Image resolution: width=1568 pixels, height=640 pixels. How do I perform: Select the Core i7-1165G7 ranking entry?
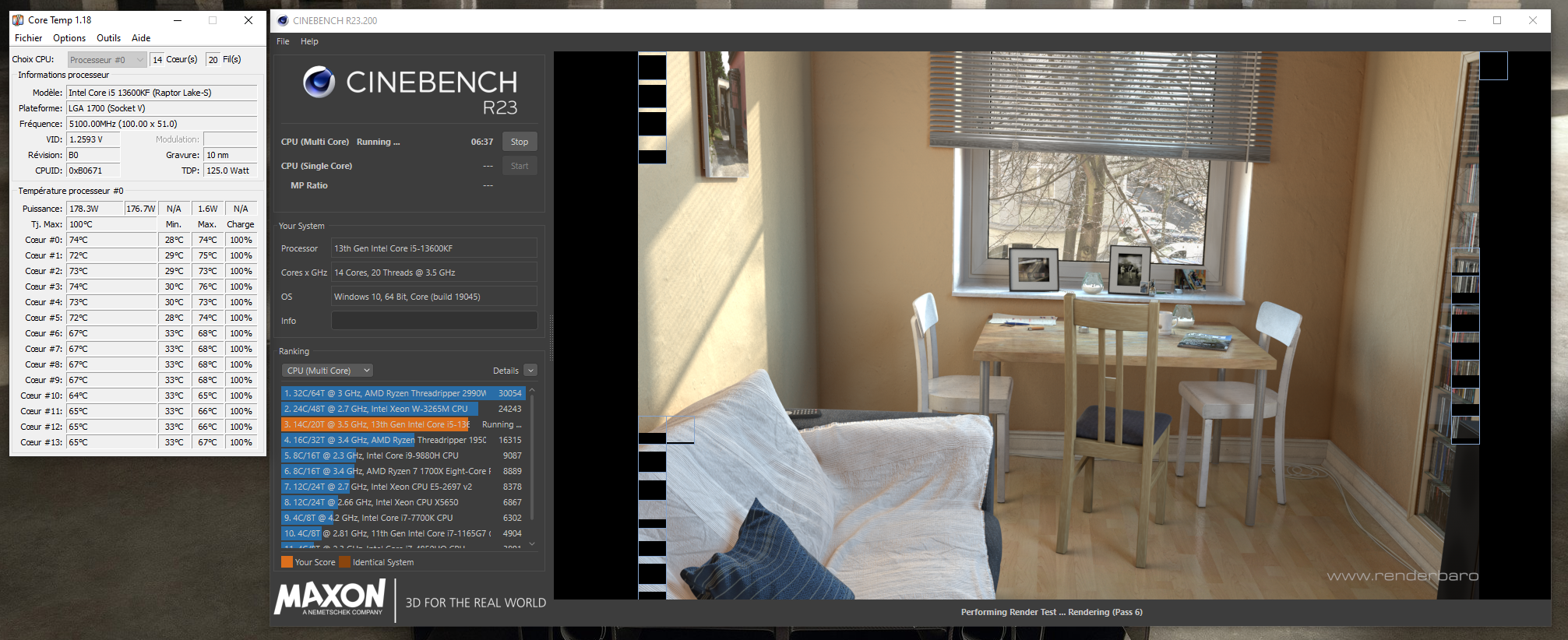pyautogui.click(x=403, y=533)
